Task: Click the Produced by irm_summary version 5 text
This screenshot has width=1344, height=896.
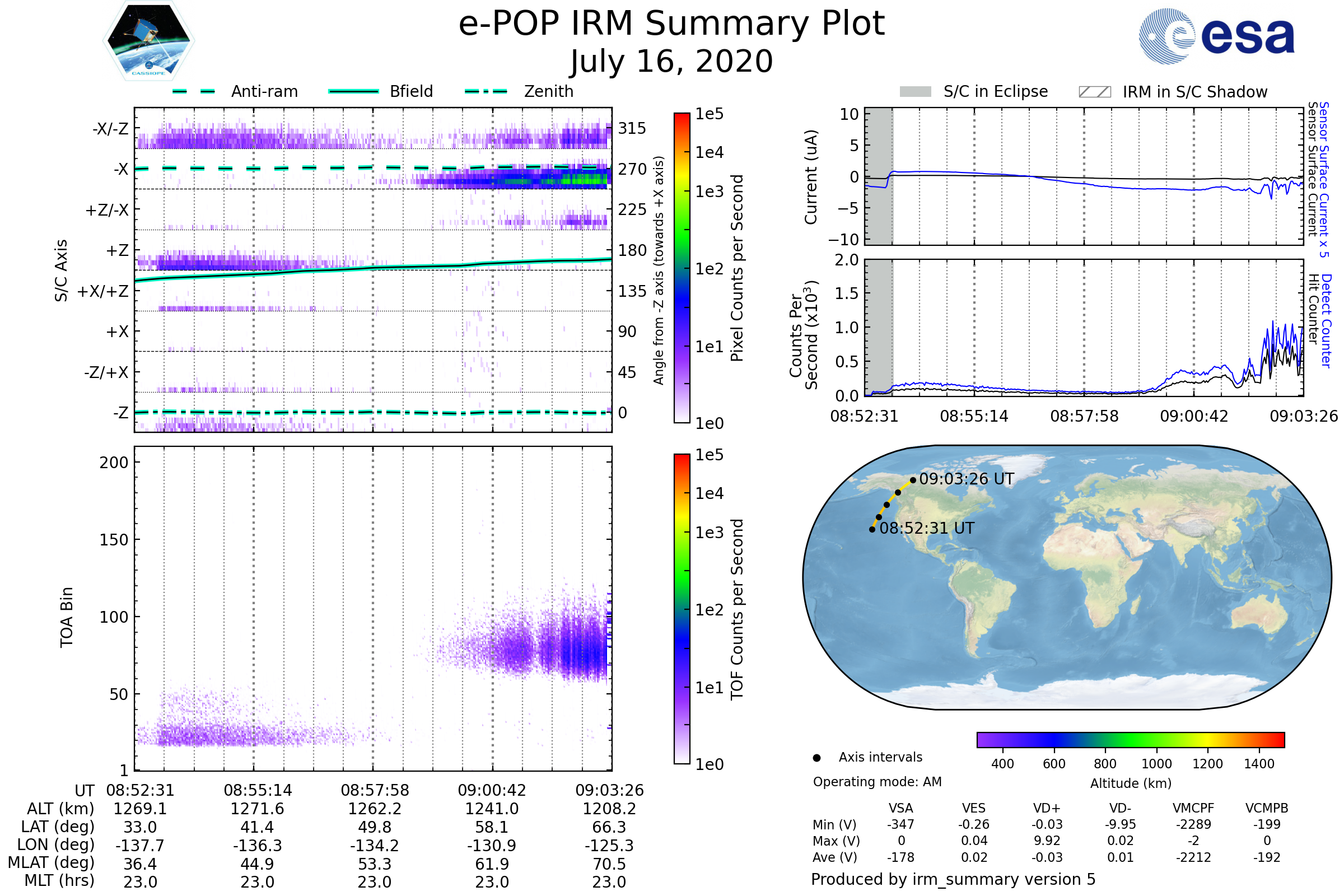Action: pyautogui.click(x=953, y=879)
